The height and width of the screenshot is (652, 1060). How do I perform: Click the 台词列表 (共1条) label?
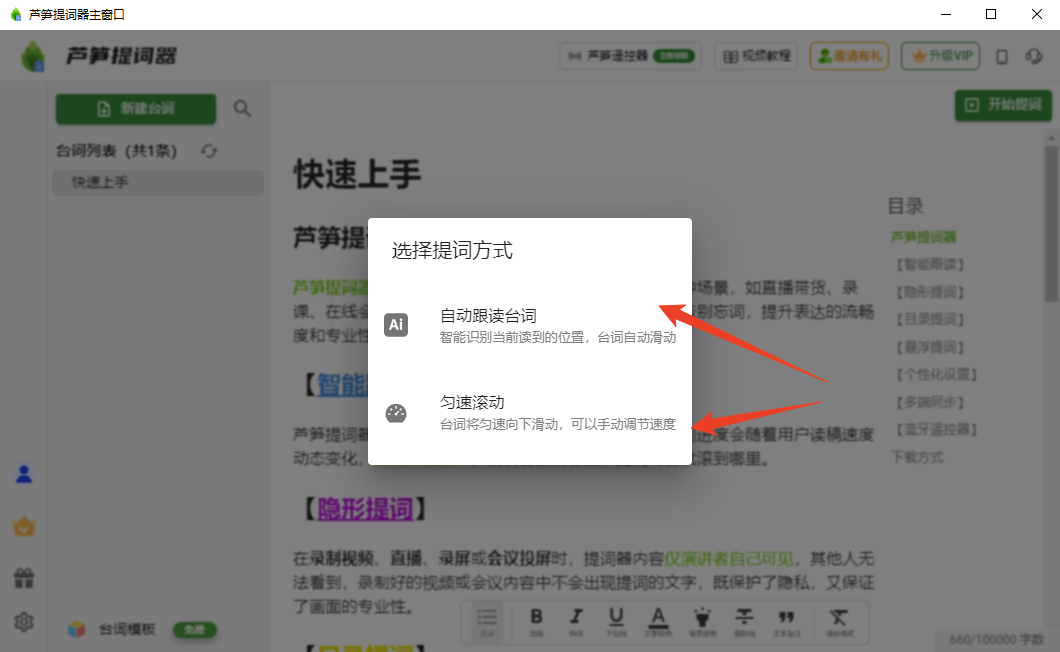116,151
